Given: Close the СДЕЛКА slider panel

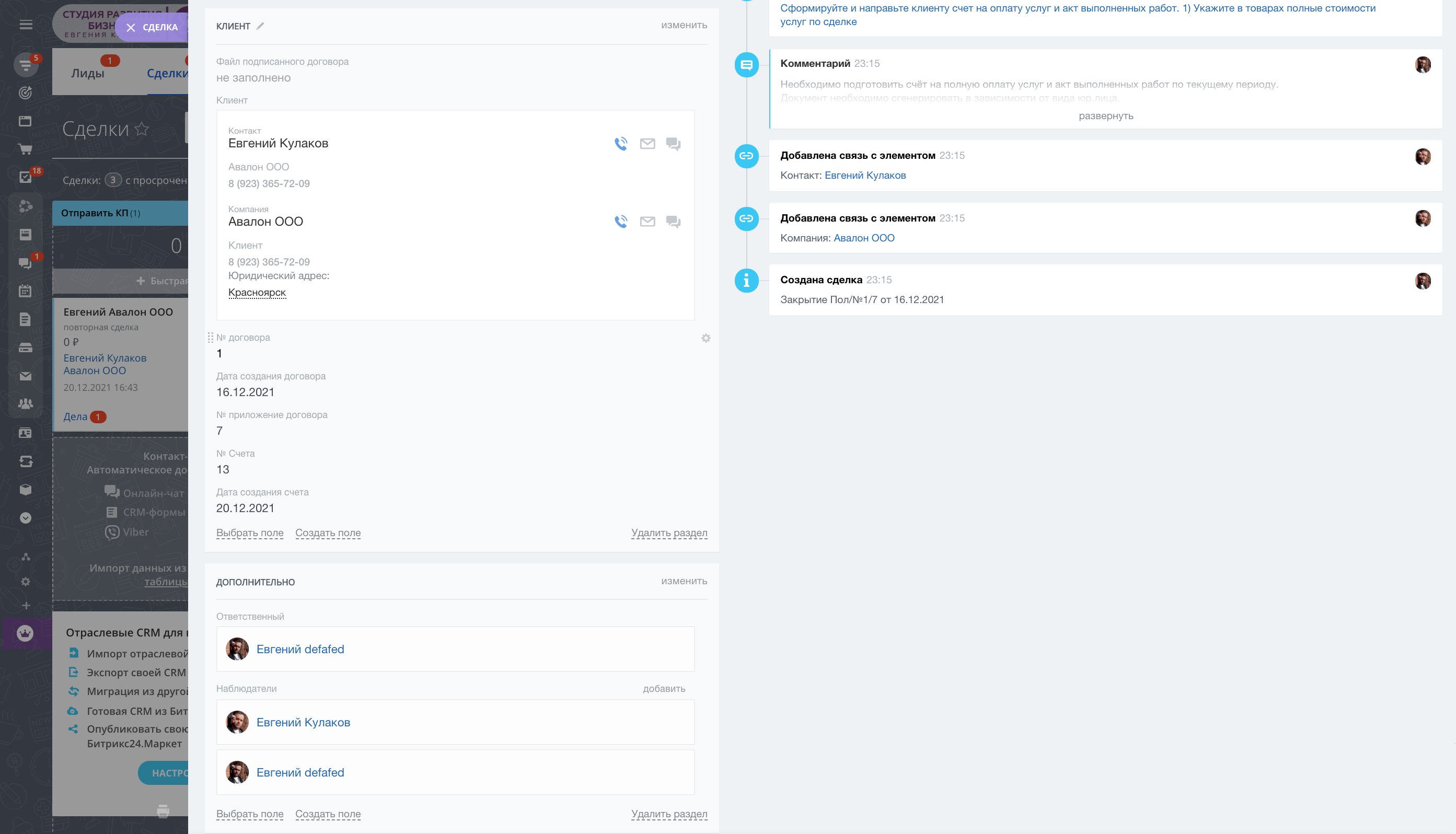Looking at the screenshot, I should pyautogui.click(x=131, y=28).
